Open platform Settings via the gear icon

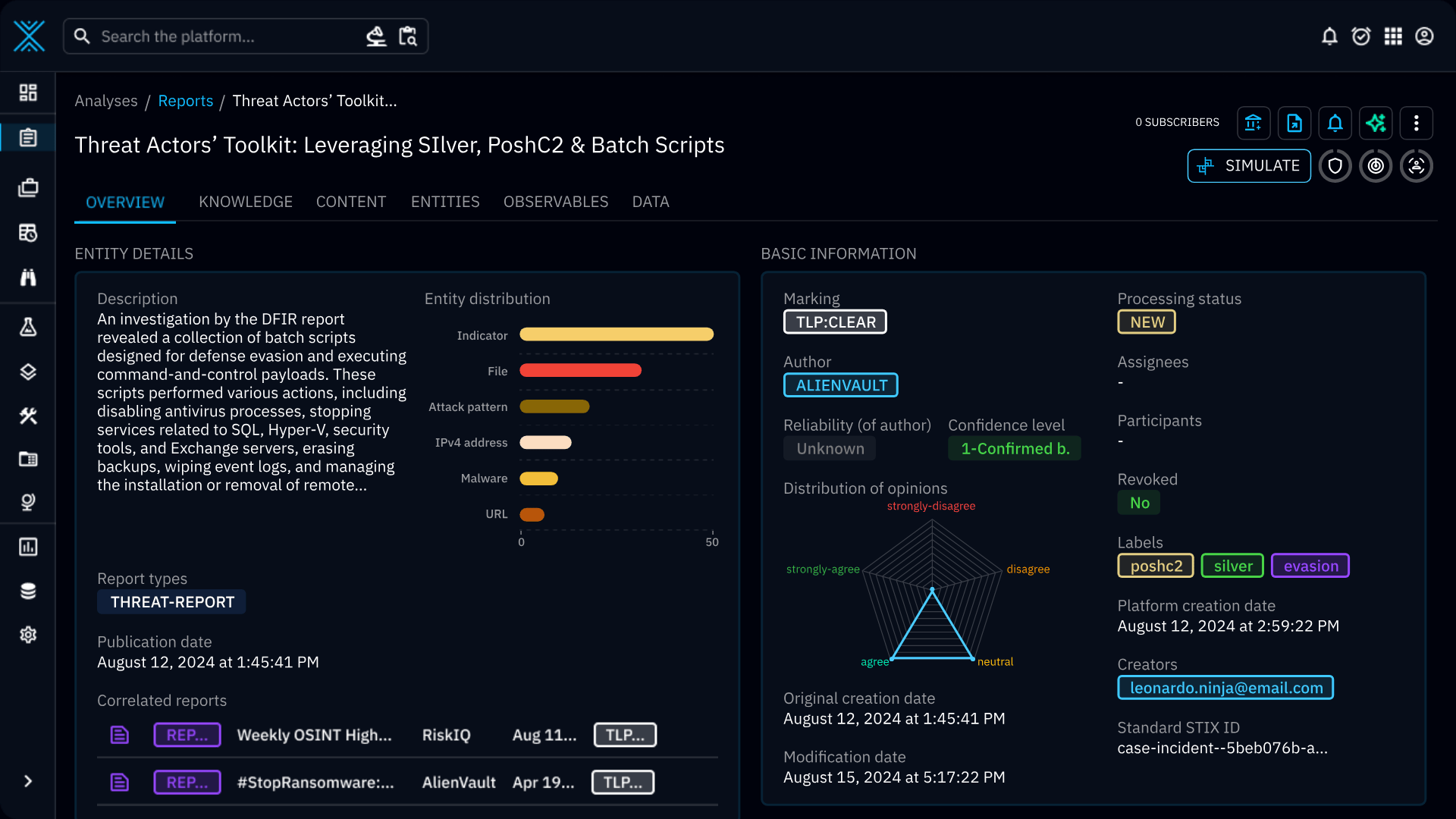[x=28, y=635]
